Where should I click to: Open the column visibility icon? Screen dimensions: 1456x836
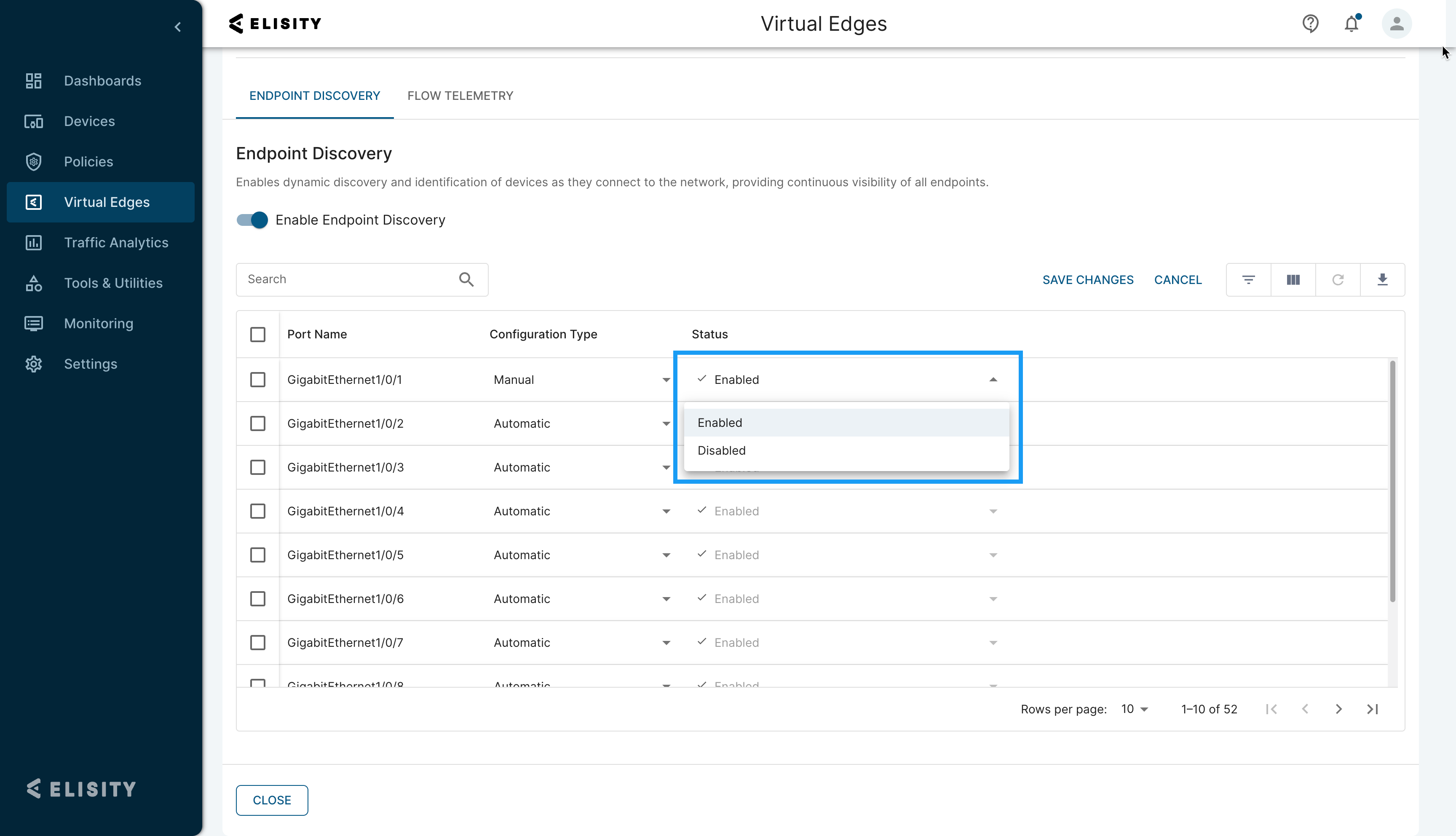coord(1293,280)
